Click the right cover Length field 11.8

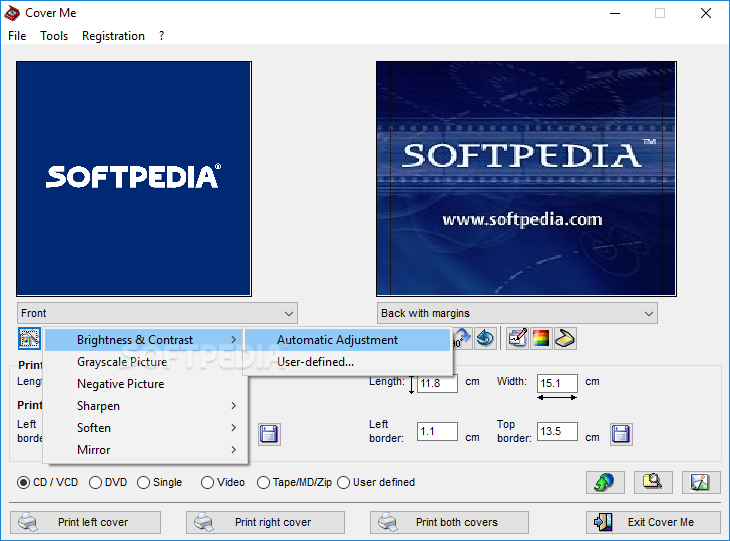click(437, 383)
